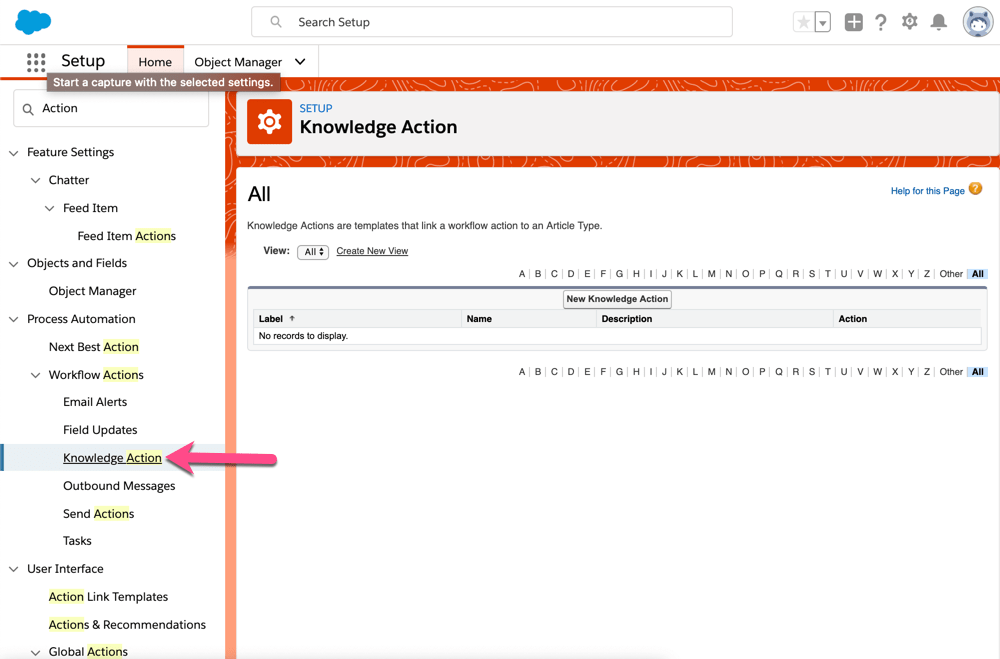Select Other in the top alphabet bar

pos(950,274)
